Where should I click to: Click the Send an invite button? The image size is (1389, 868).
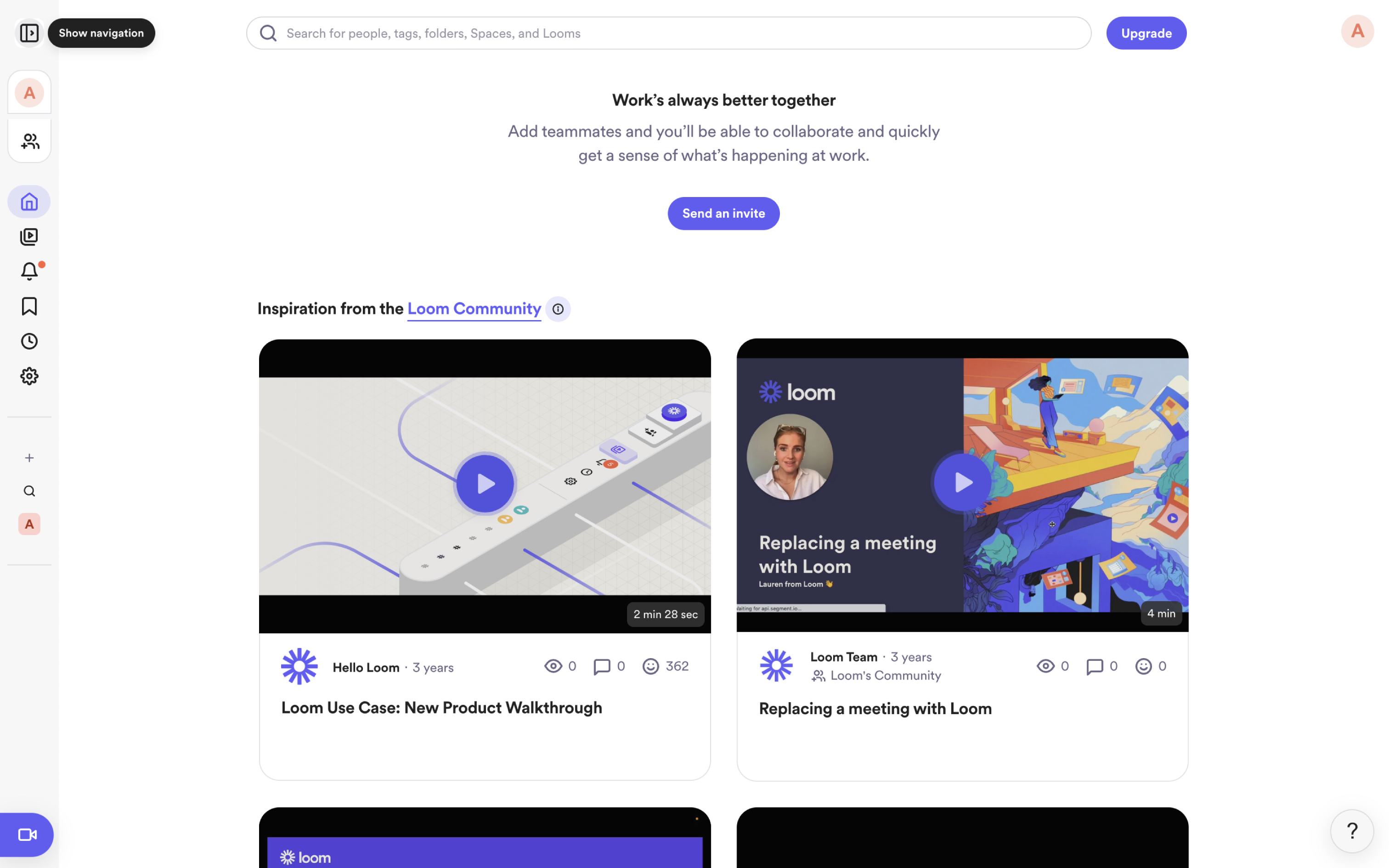(723, 214)
